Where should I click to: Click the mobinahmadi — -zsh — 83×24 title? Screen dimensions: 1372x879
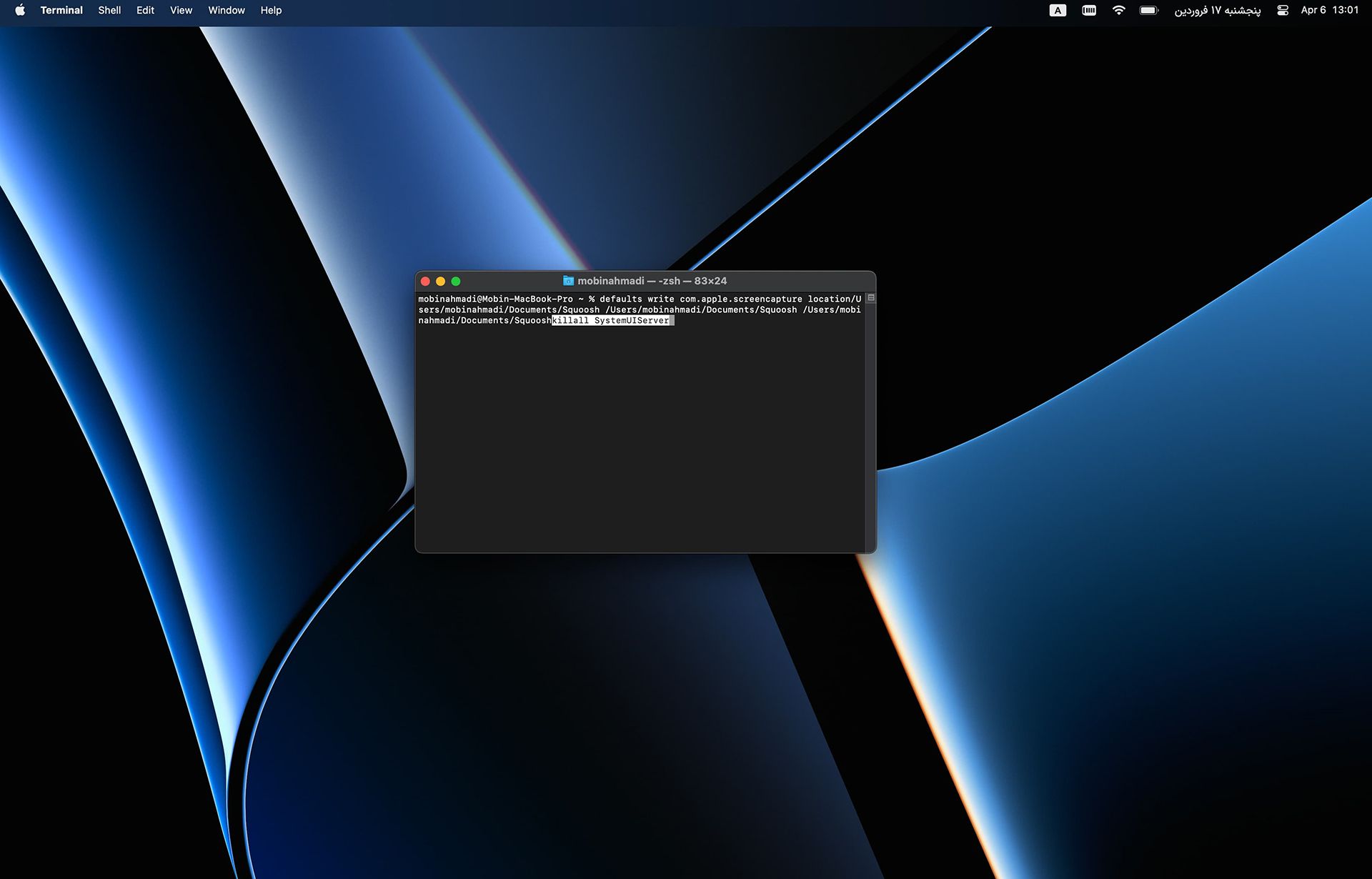[652, 281]
